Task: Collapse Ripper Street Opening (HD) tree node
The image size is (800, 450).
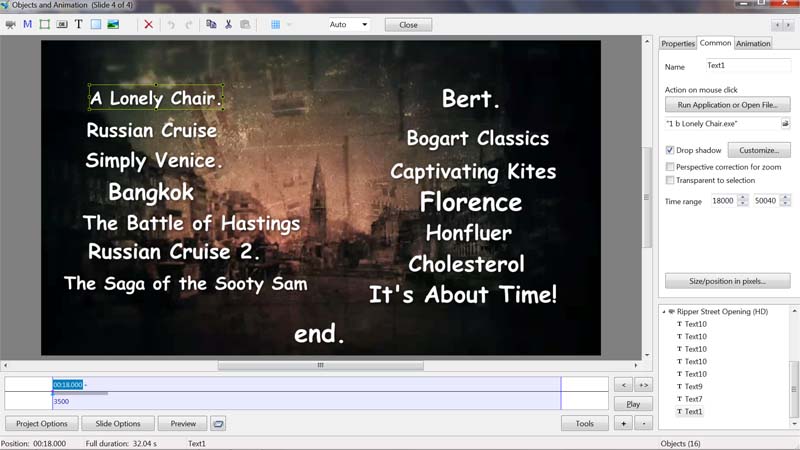Action: point(664,311)
